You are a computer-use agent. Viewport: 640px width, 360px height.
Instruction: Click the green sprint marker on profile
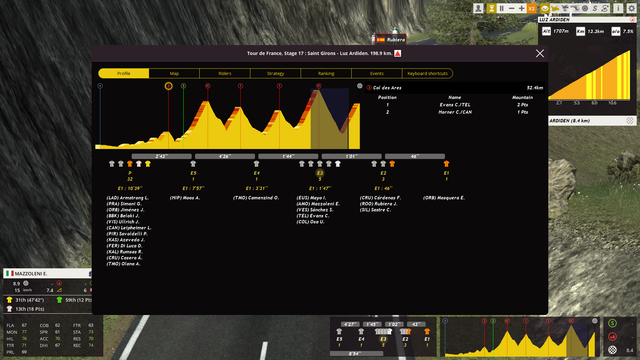(183, 86)
